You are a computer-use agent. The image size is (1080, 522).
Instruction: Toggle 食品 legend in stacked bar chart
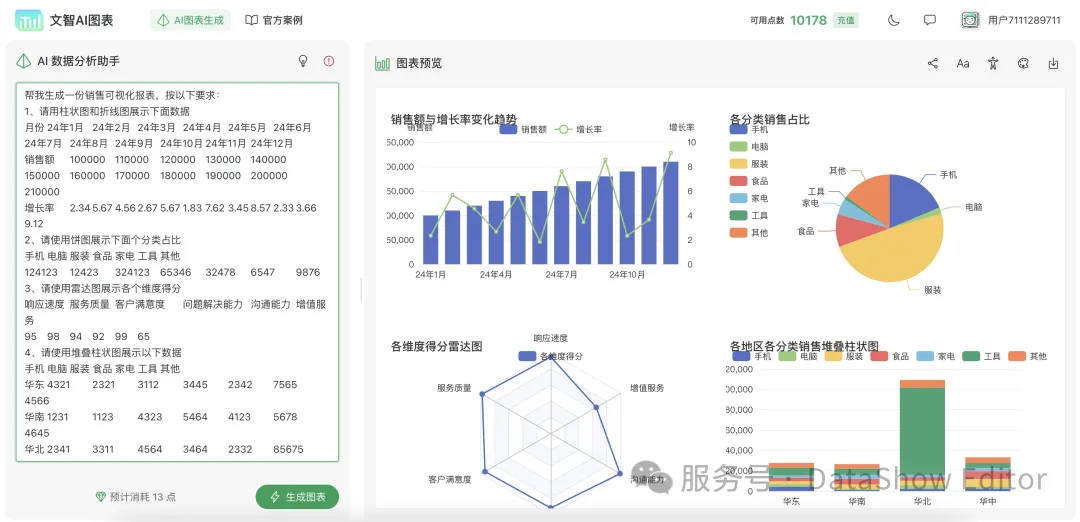click(x=890, y=356)
